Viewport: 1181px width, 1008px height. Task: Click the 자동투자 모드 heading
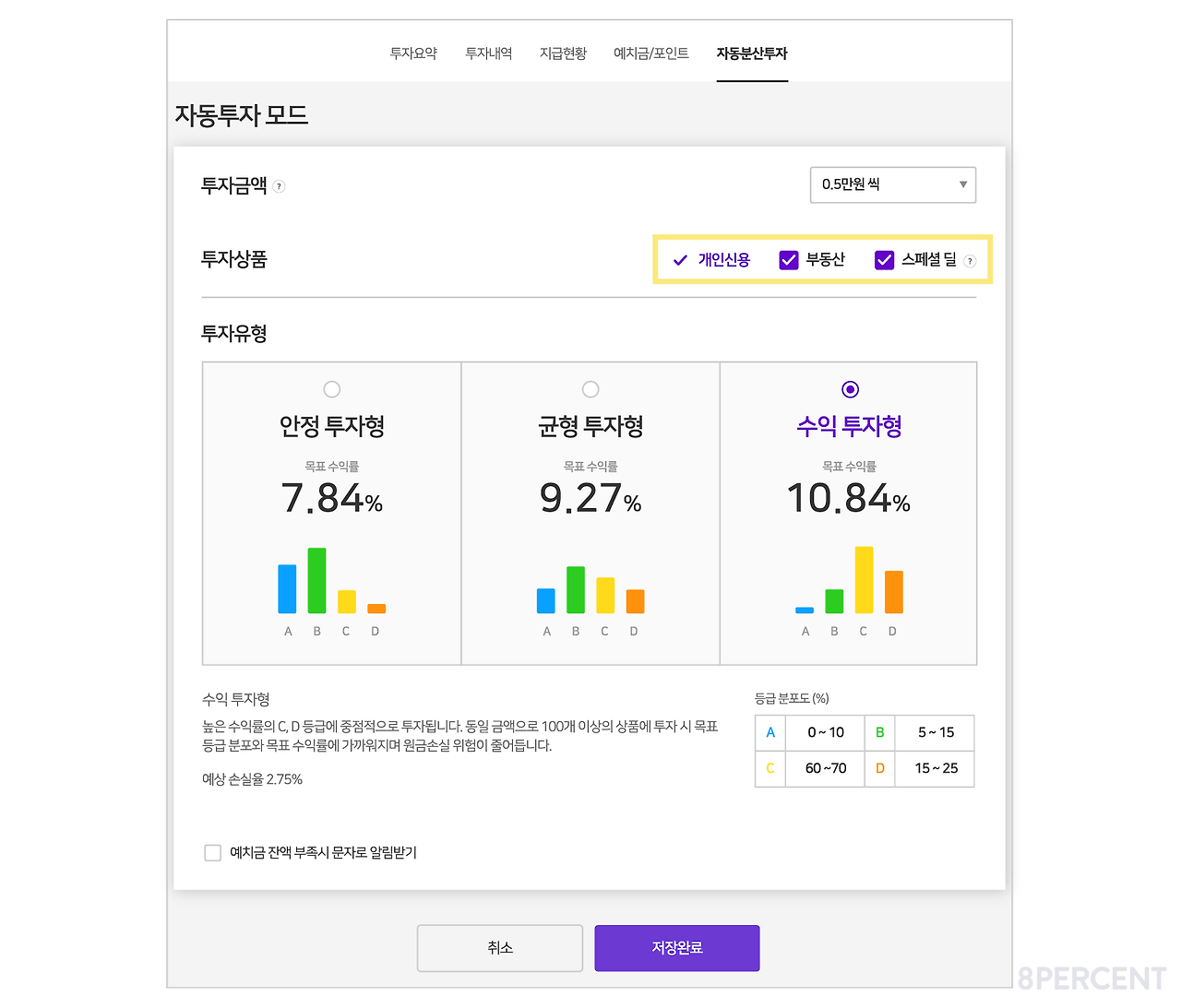242,115
